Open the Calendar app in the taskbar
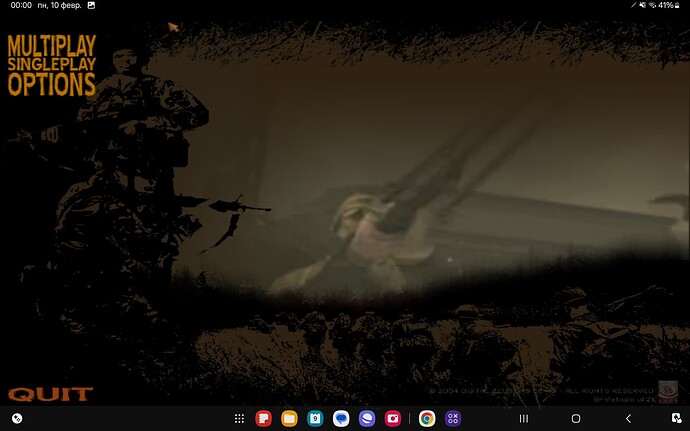 [316, 418]
